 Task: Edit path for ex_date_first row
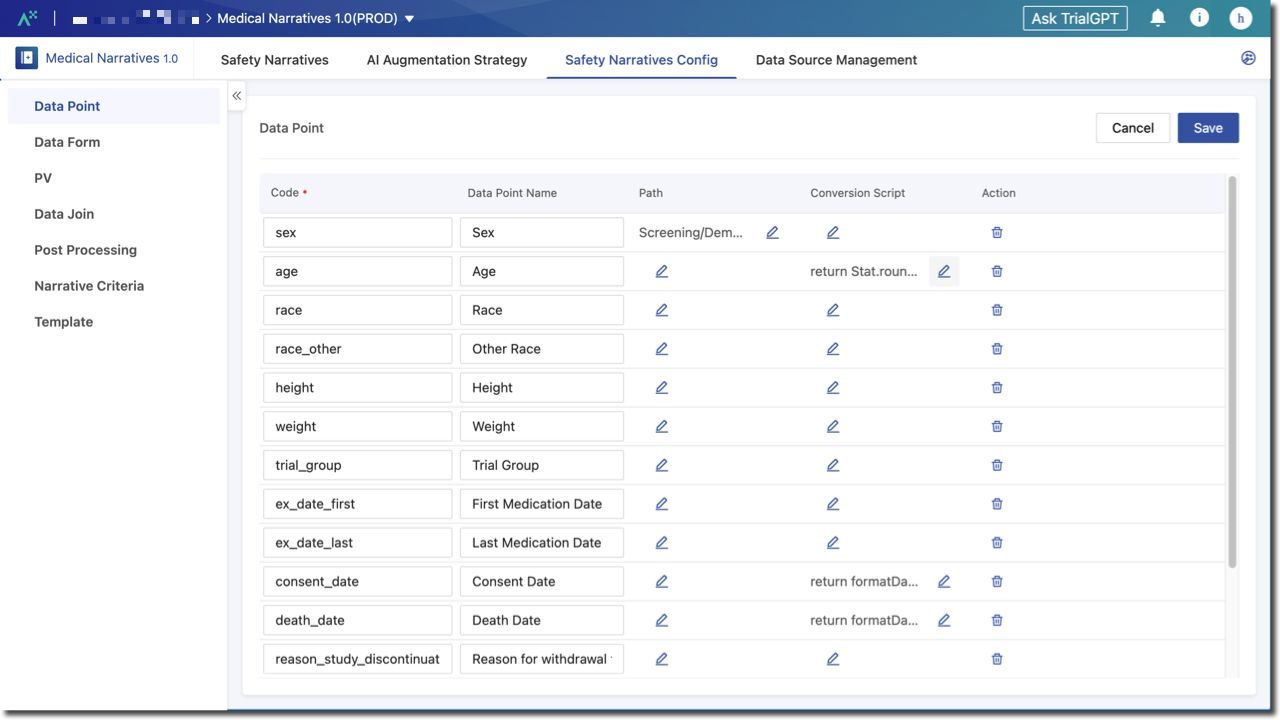tap(662, 505)
